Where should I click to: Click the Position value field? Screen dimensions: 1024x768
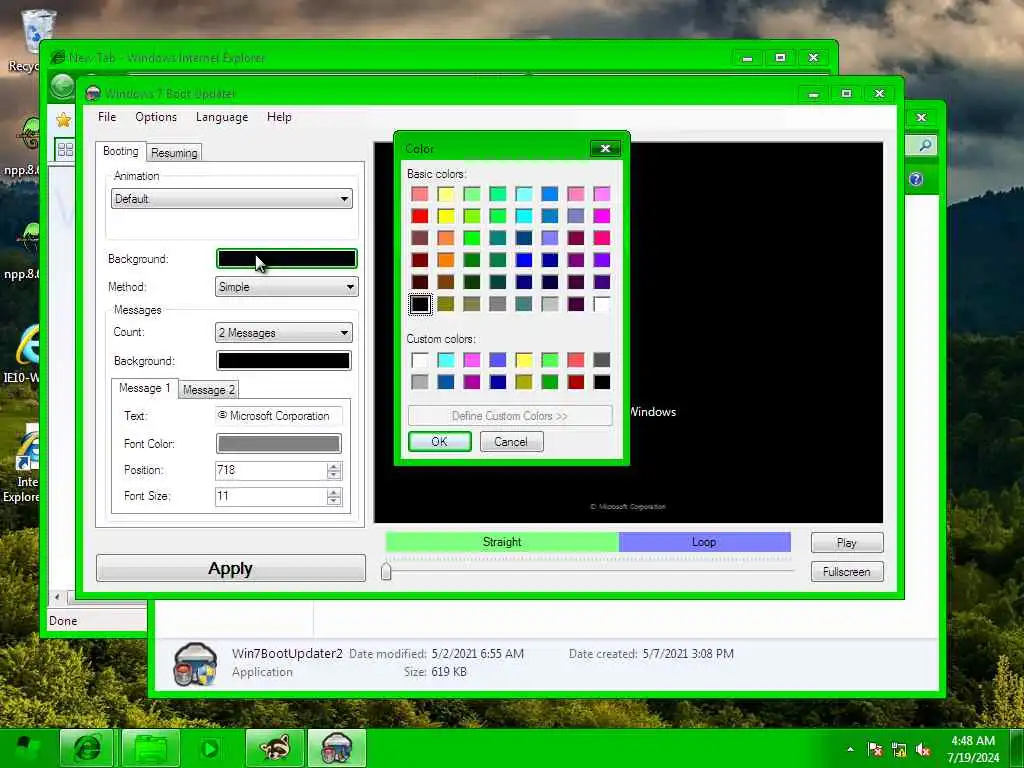coord(270,470)
